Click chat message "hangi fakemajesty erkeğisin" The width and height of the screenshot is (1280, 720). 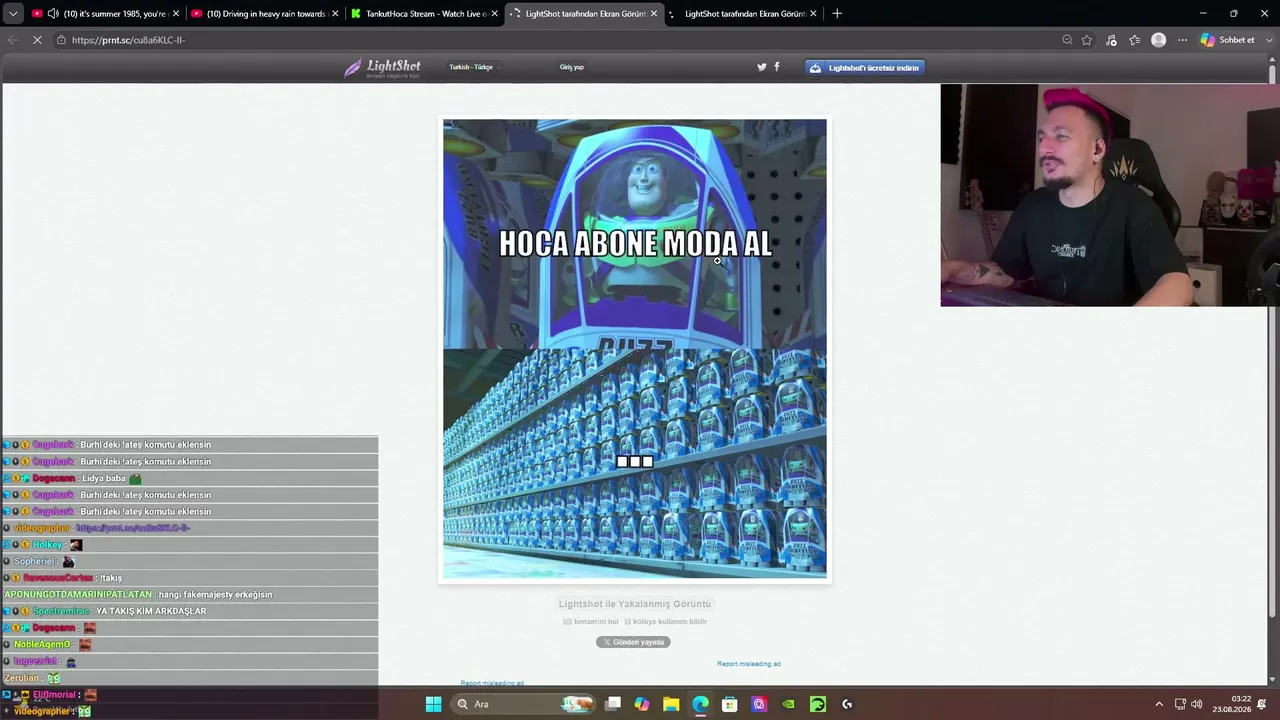[x=215, y=595]
